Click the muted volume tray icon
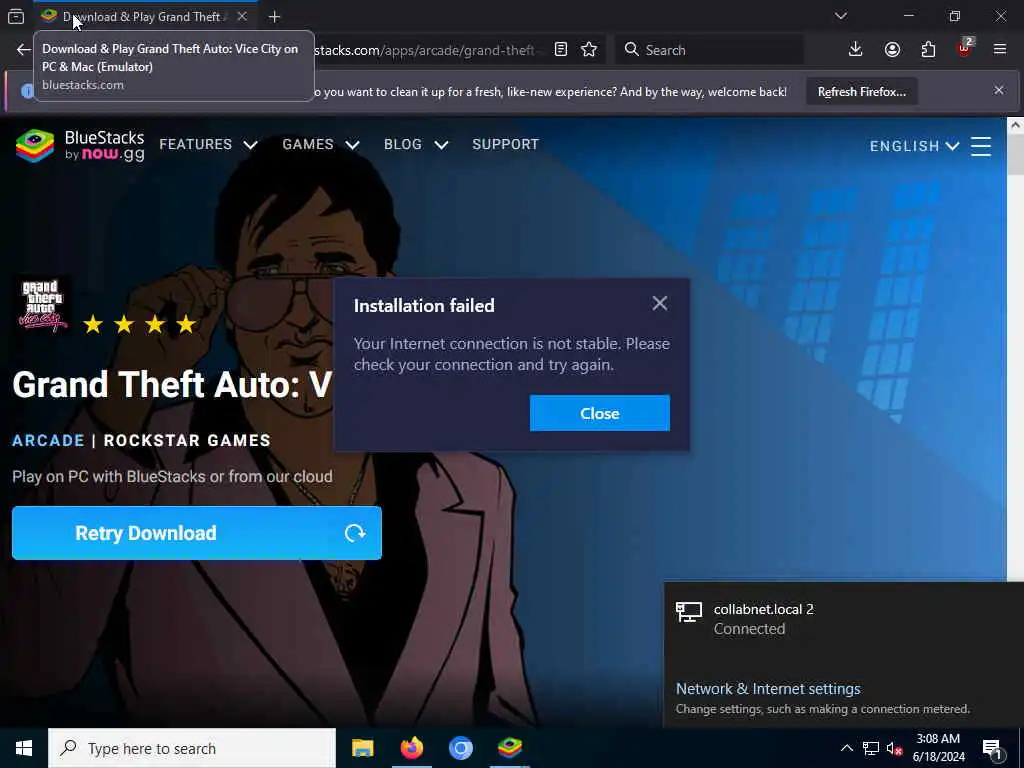The image size is (1024, 768). pos(894,748)
